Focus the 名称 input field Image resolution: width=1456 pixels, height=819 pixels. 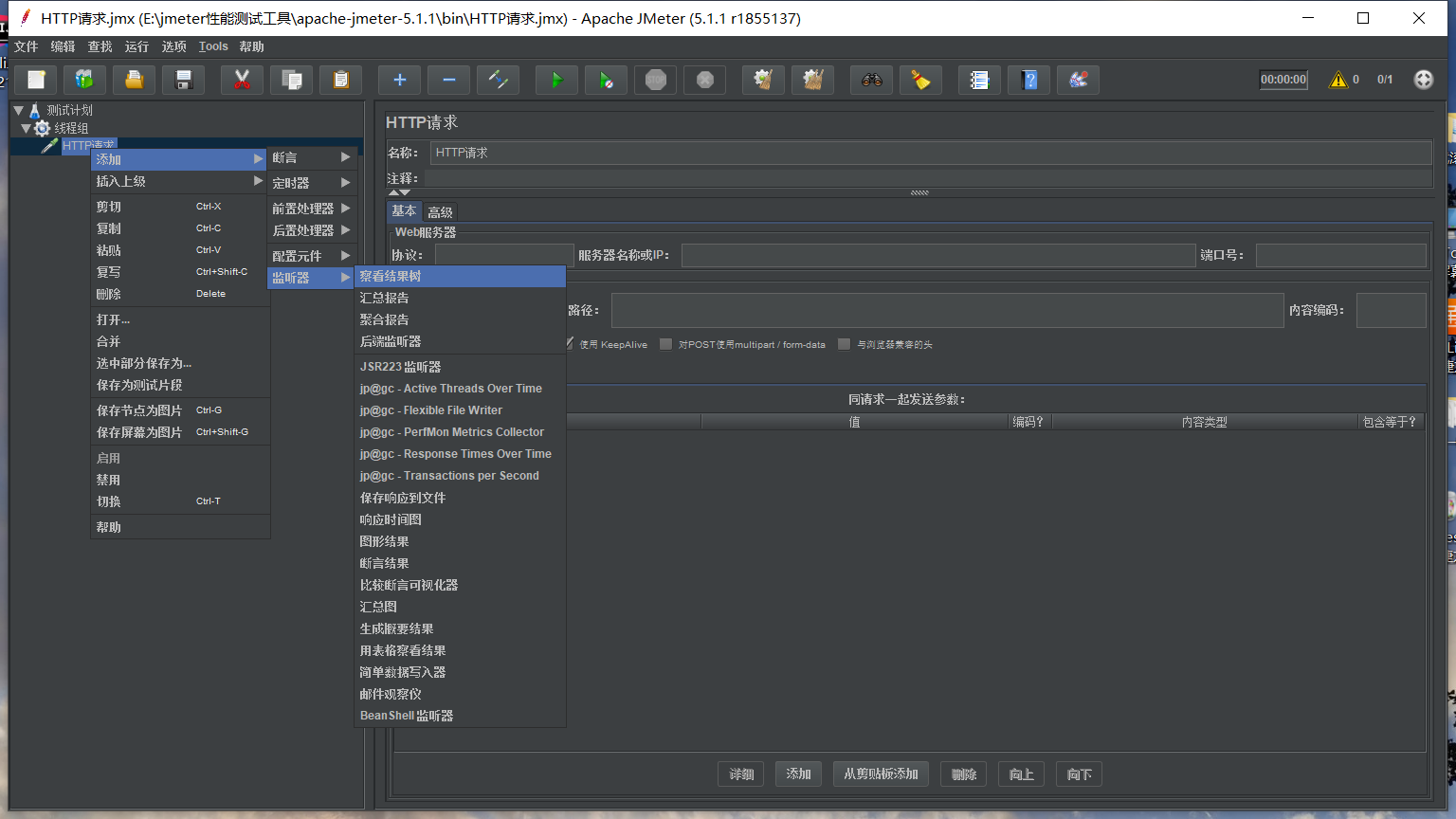[x=931, y=153]
